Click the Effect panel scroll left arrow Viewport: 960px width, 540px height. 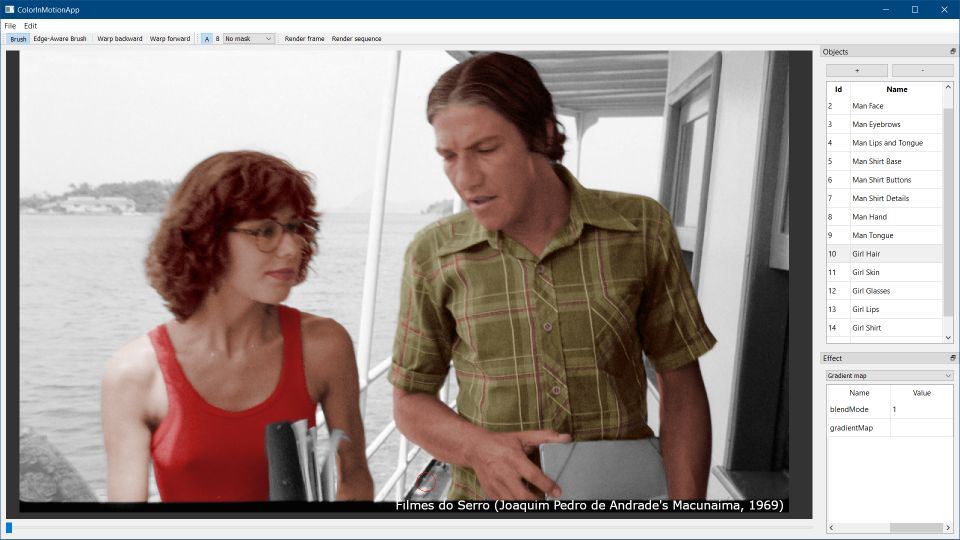click(x=831, y=528)
